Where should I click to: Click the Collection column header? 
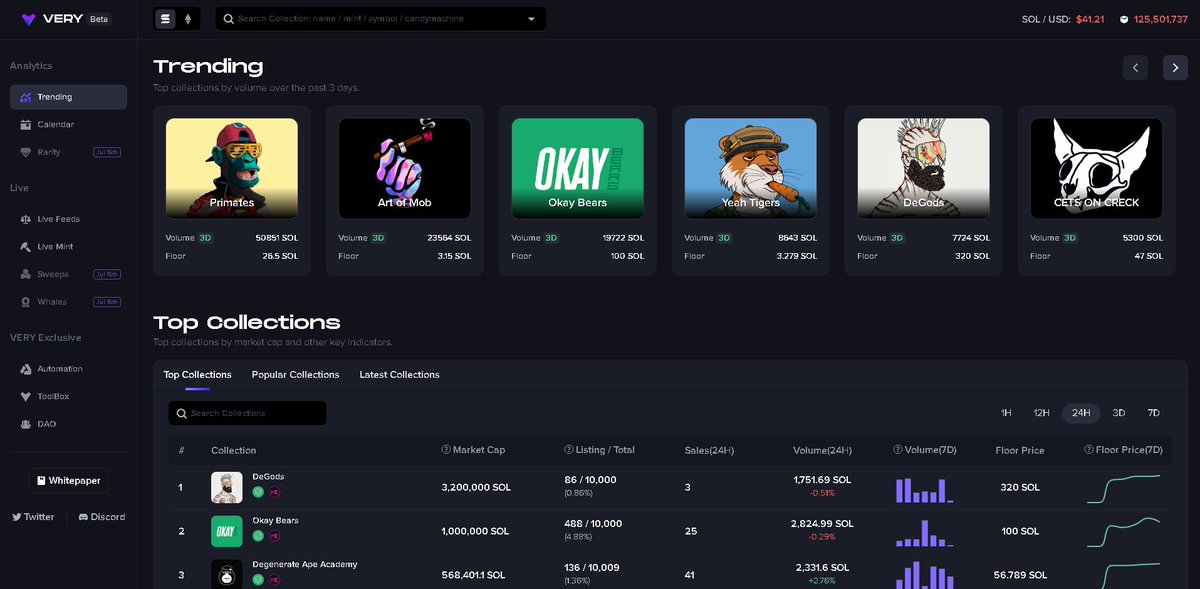pyautogui.click(x=234, y=450)
